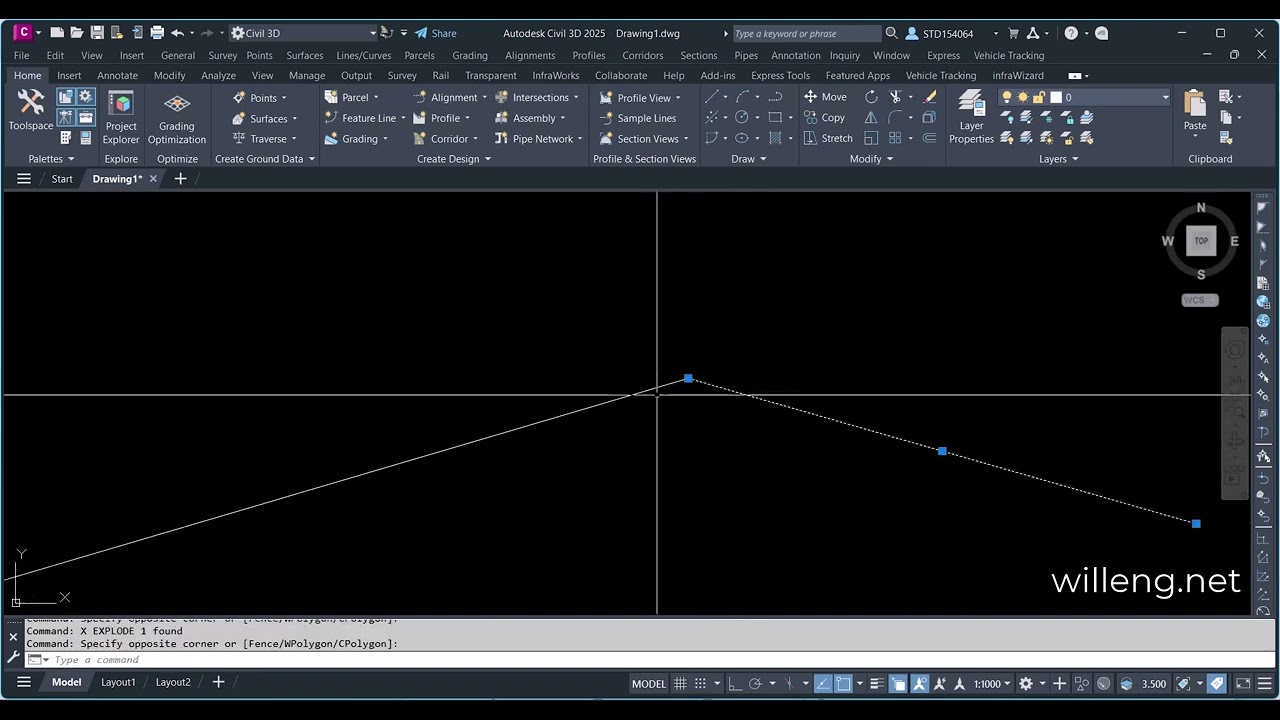This screenshot has height=720, width=1280.
Task: Click the Rotate modify icon
Action: (871, 97)
